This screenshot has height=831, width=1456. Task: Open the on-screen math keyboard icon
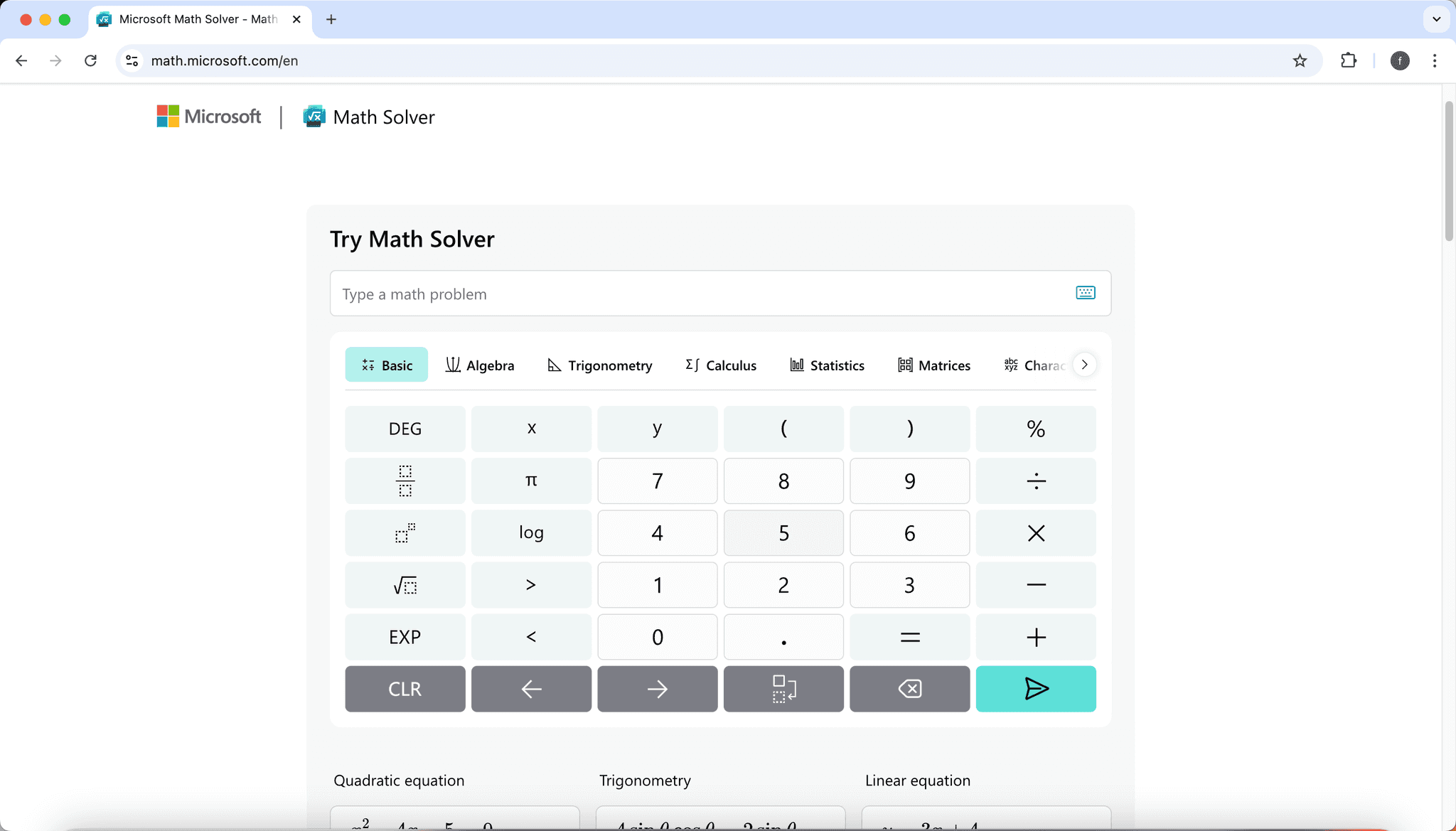(1084, 293)
